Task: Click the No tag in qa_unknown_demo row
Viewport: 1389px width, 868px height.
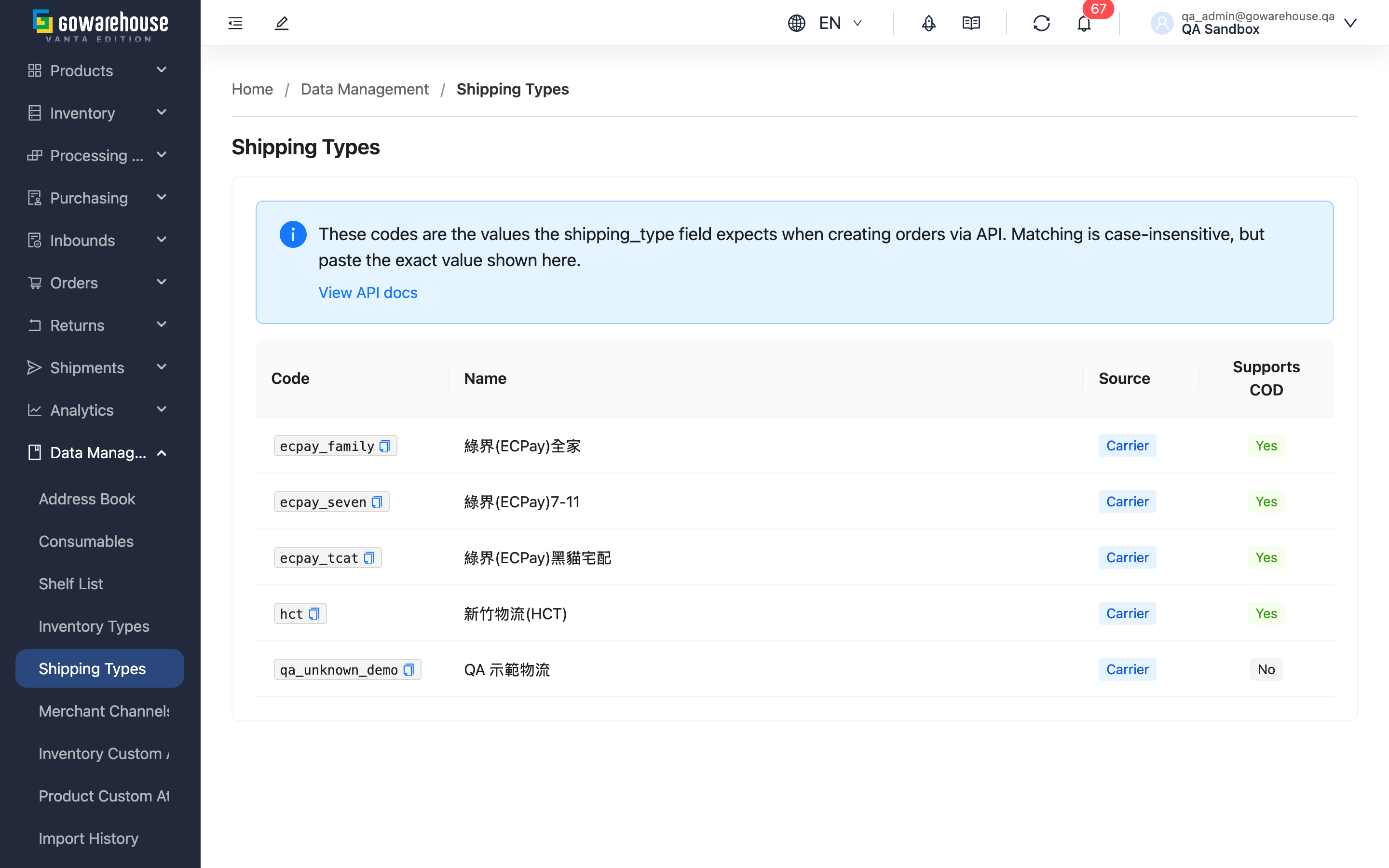Action: pos(1266,669)
